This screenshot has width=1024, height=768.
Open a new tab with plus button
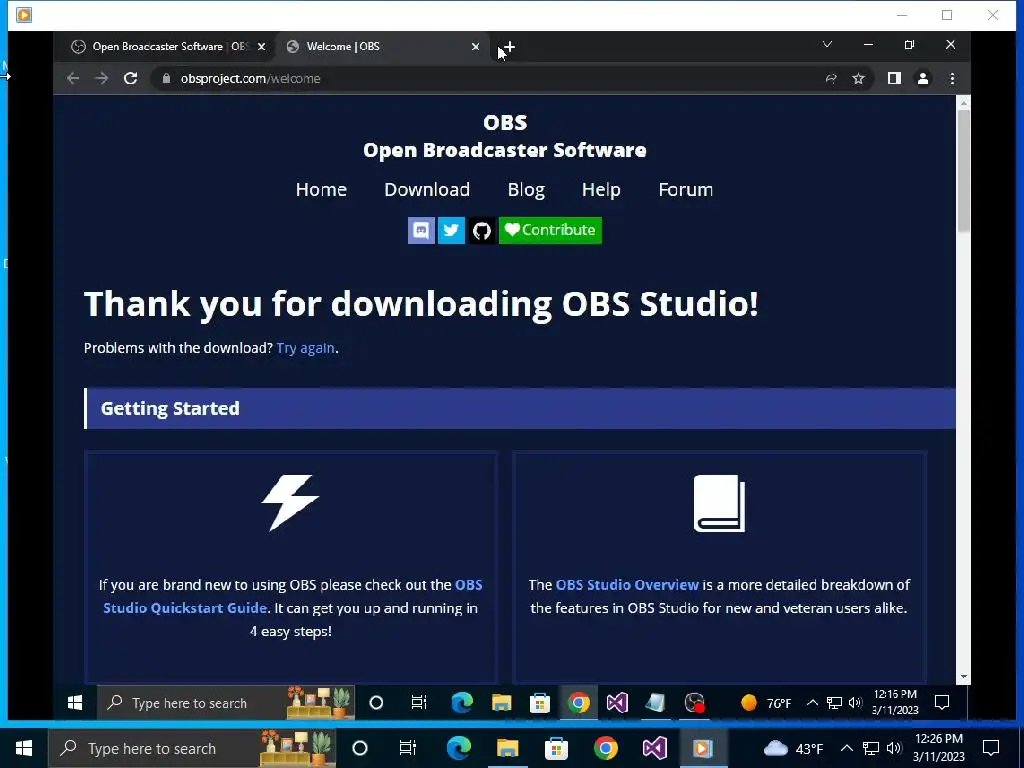(x=509, y=47)
